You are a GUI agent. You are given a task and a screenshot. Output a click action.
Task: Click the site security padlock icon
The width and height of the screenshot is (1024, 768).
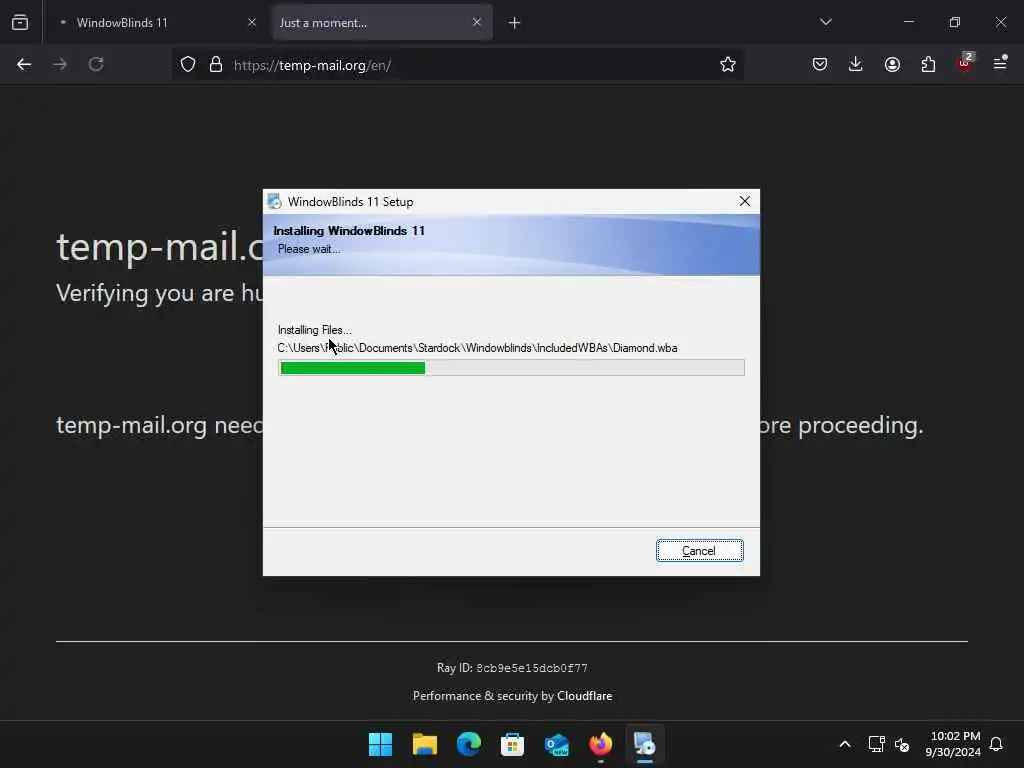pos(216,65)
